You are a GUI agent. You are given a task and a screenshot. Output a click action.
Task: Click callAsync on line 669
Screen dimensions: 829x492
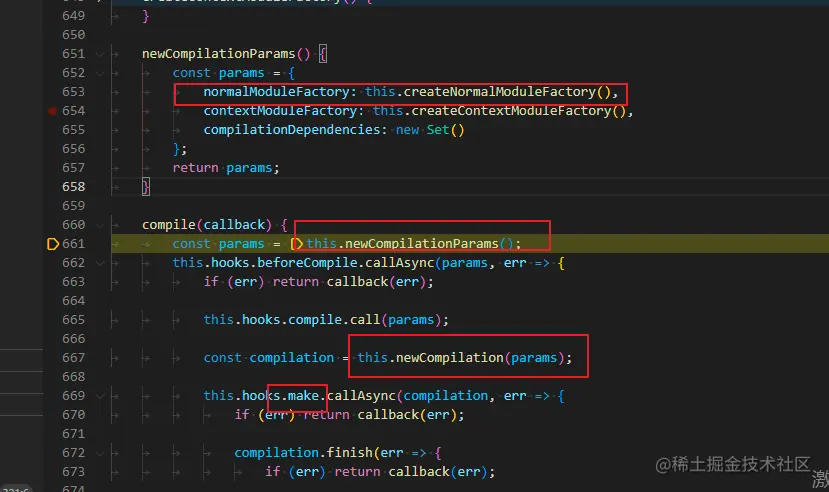(x=361, y=396)
